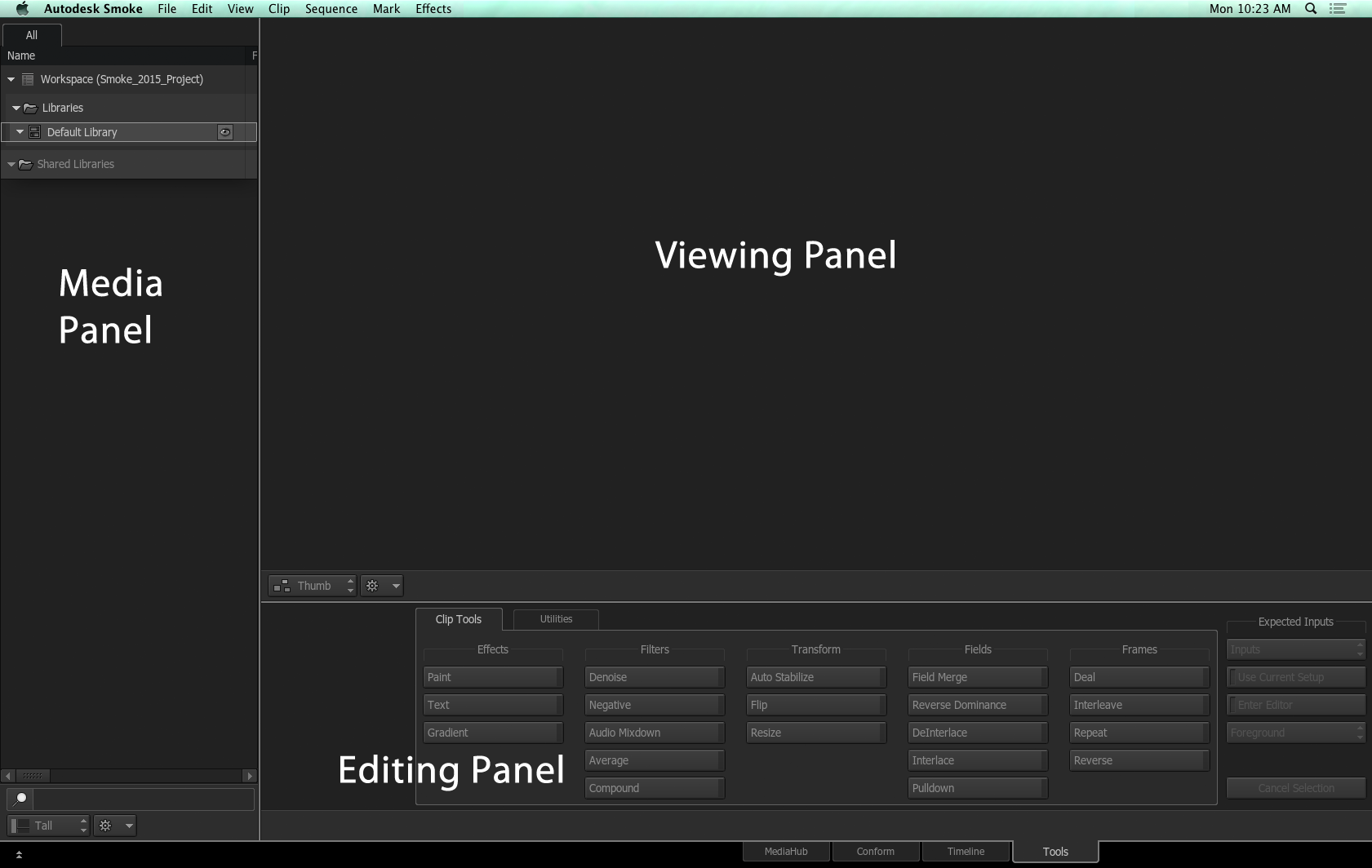Click the Field Merge button
Screen dimensions: 1372x868
978,677
